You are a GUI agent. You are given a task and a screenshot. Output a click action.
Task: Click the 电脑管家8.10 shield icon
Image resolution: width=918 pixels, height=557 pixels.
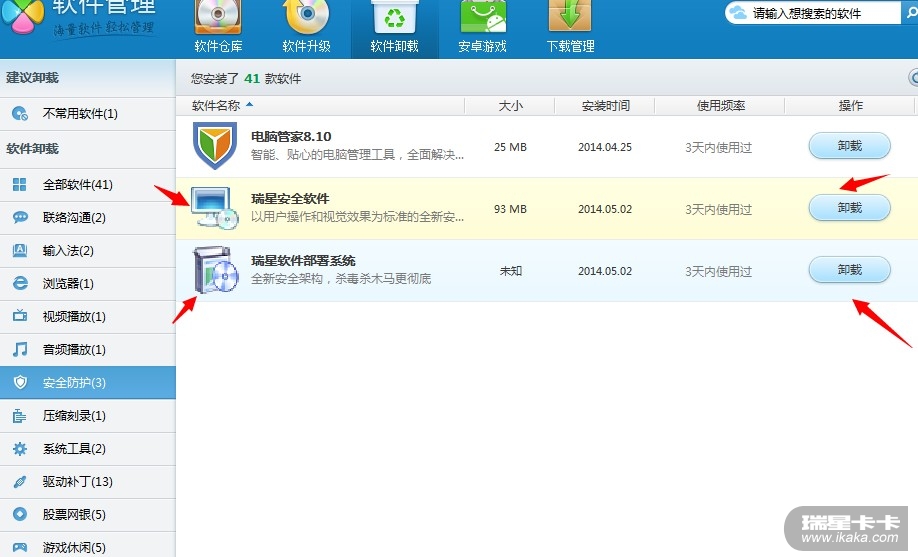(214, 145)
